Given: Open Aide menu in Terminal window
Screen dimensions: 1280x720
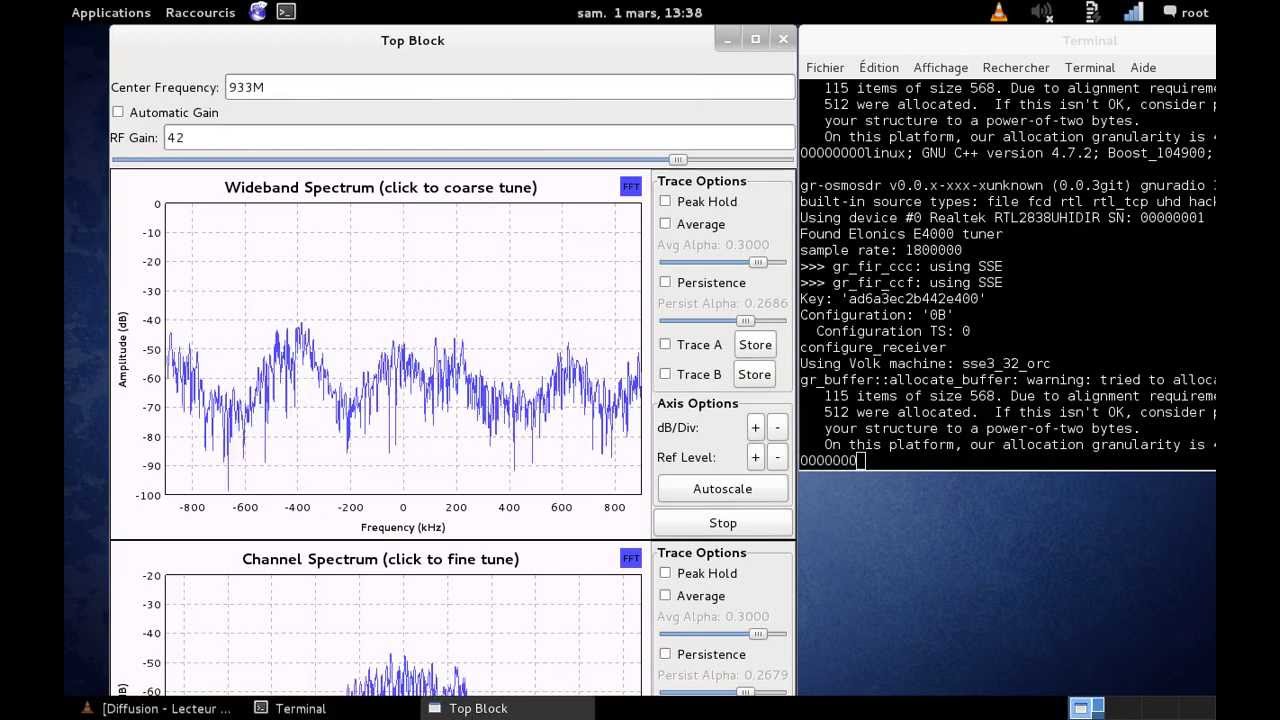Looking at the screenshot, I should coord(1143,67).
